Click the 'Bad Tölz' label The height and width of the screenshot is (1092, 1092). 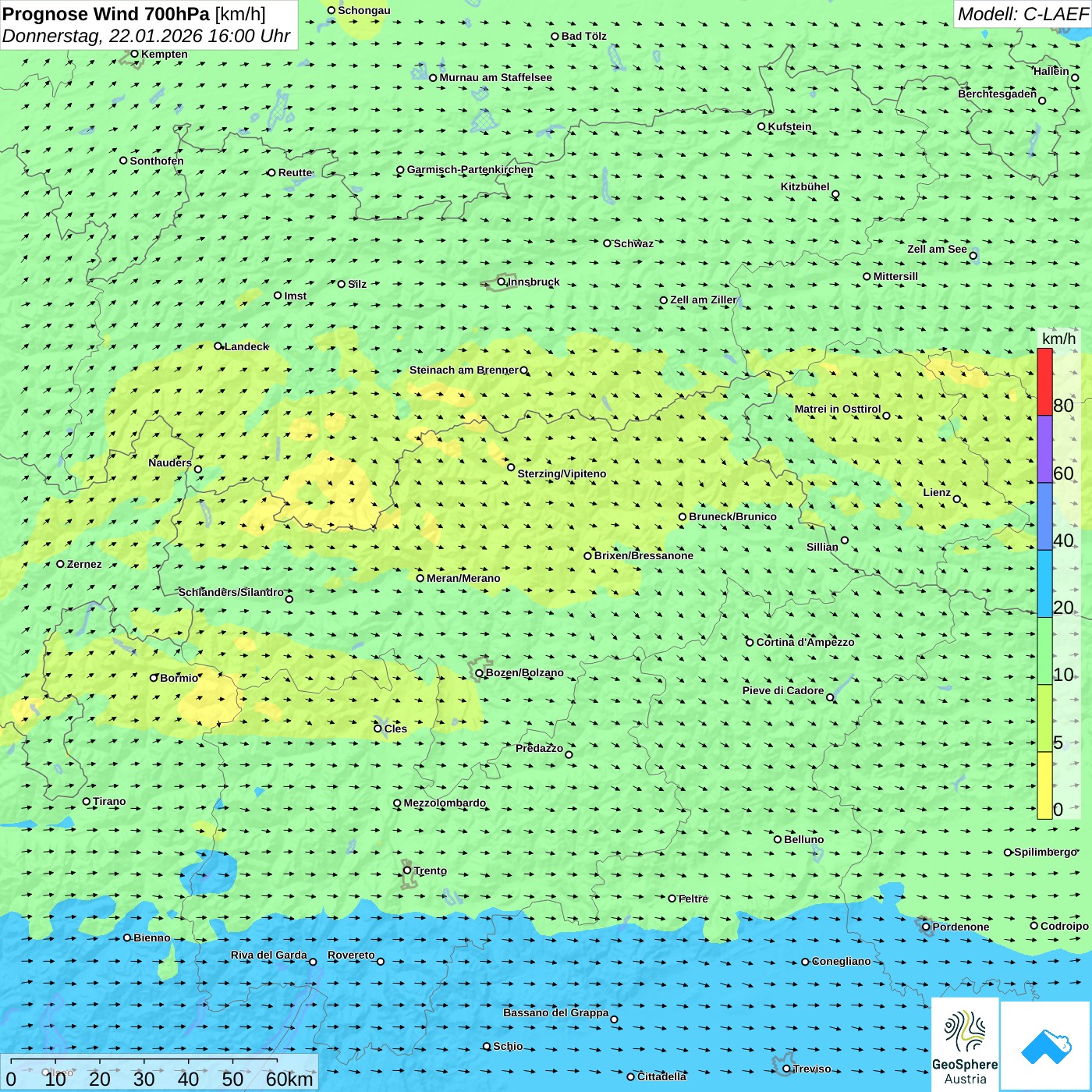(x=583, y=36)
